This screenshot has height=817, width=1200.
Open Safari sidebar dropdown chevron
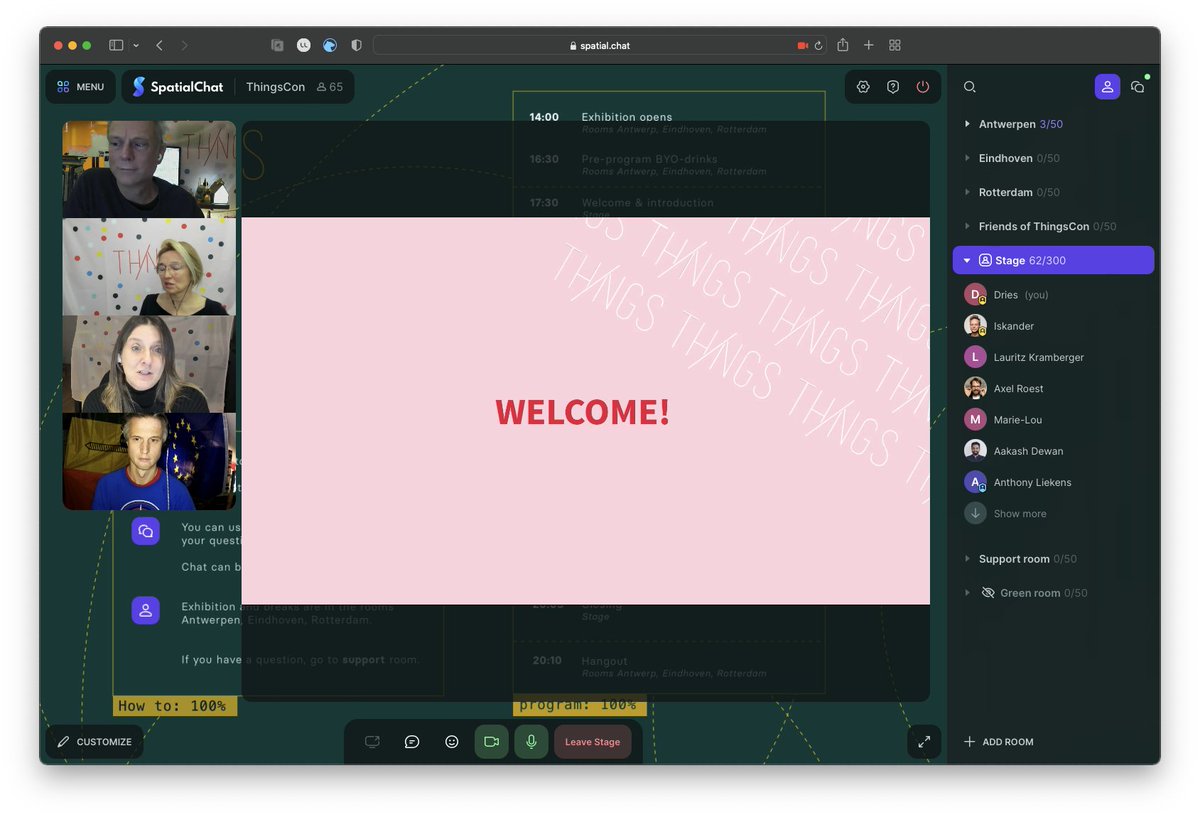pyautogui.click(x=135, y=45)
